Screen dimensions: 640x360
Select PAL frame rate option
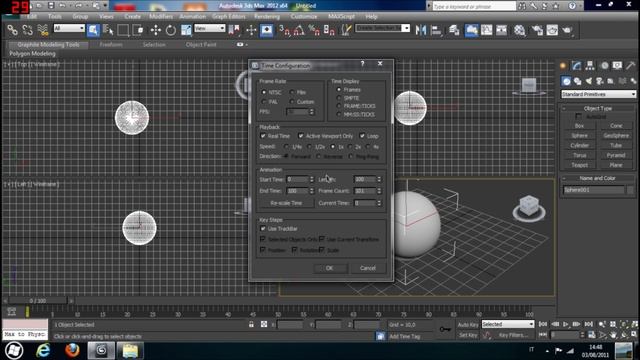264,102
